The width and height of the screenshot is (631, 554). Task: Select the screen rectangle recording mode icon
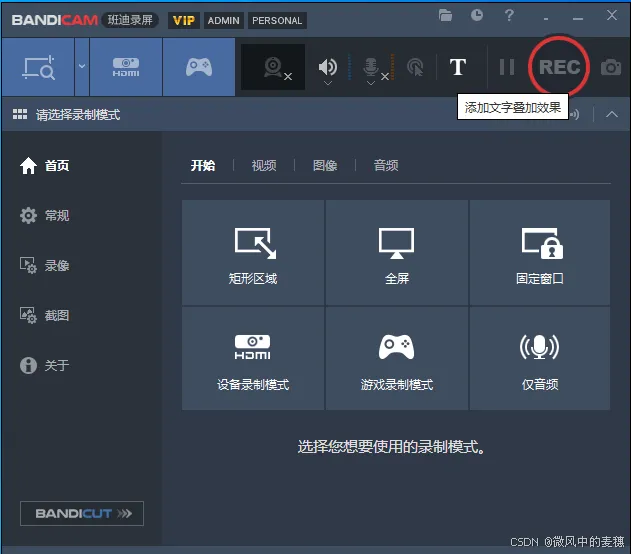38,67
